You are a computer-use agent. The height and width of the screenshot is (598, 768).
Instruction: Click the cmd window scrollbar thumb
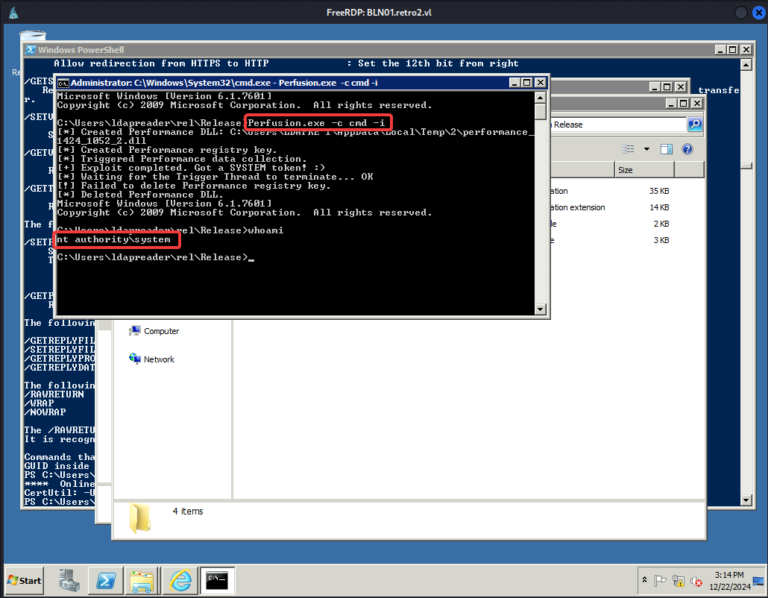[x=540, y=111]
